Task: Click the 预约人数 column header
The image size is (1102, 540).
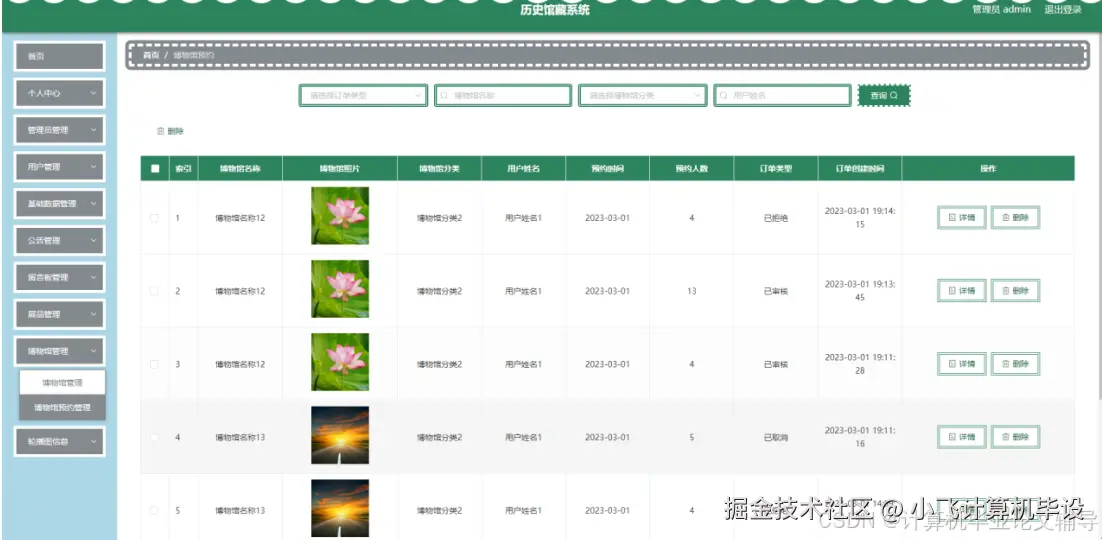Action: click(692, 169)
